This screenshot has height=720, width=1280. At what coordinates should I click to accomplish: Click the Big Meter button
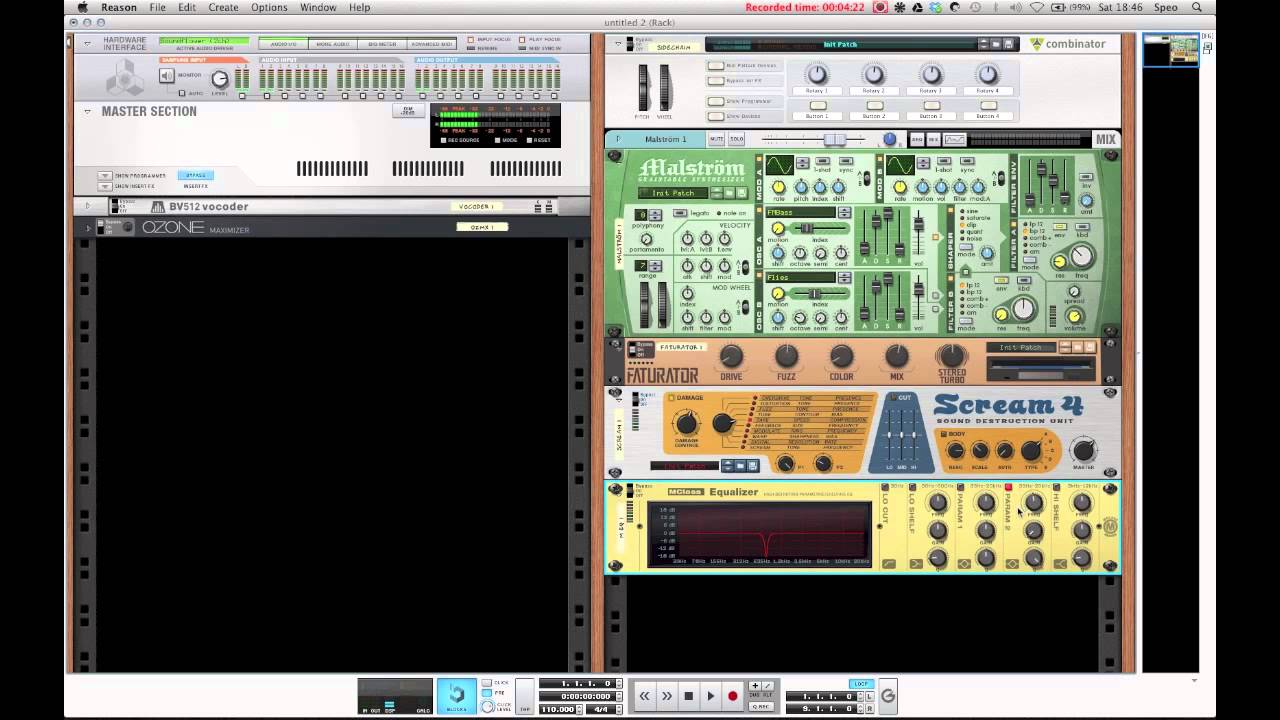pos(382,44)
